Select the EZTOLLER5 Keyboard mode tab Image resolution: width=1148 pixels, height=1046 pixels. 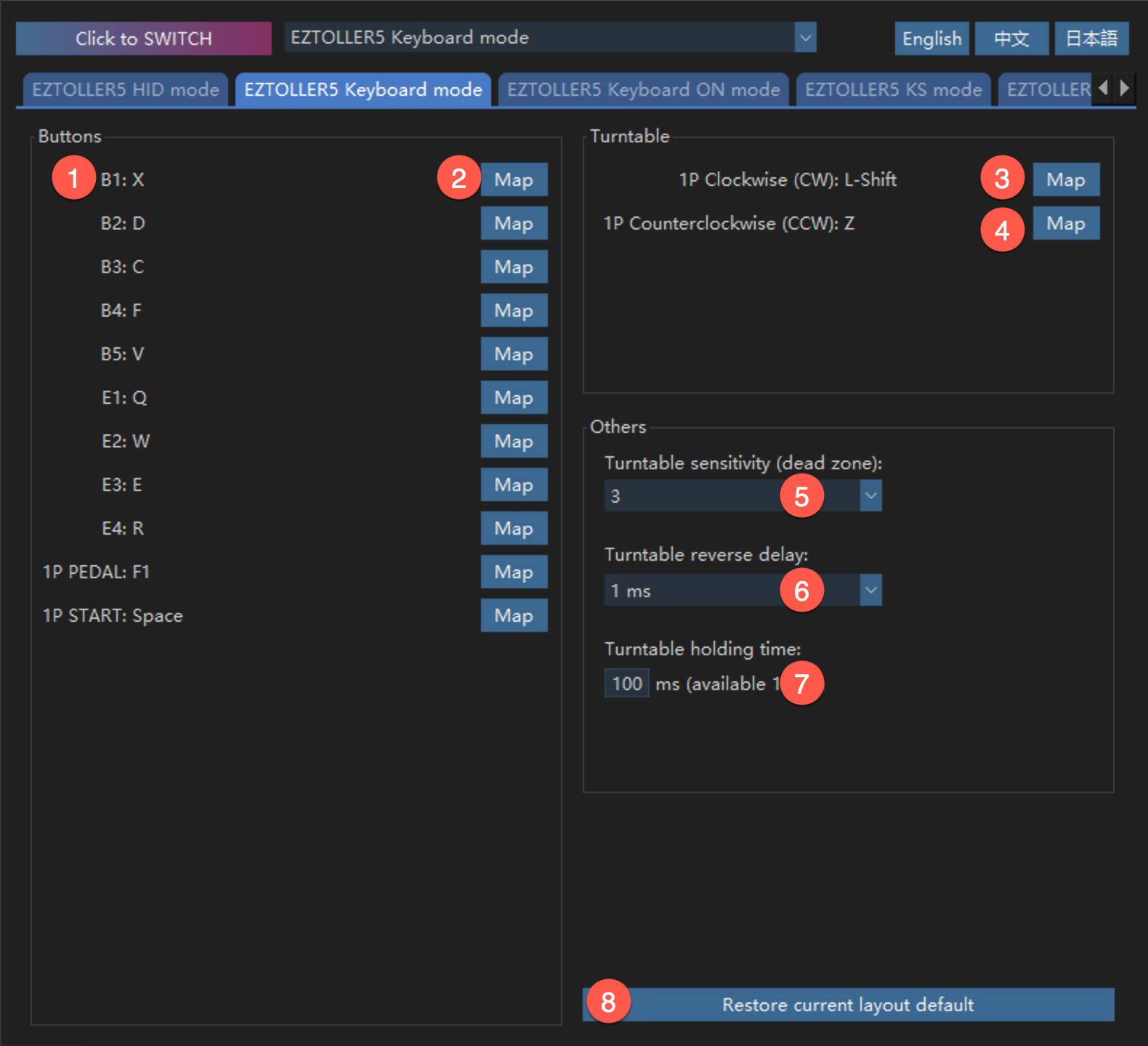(x=363, y=89)
